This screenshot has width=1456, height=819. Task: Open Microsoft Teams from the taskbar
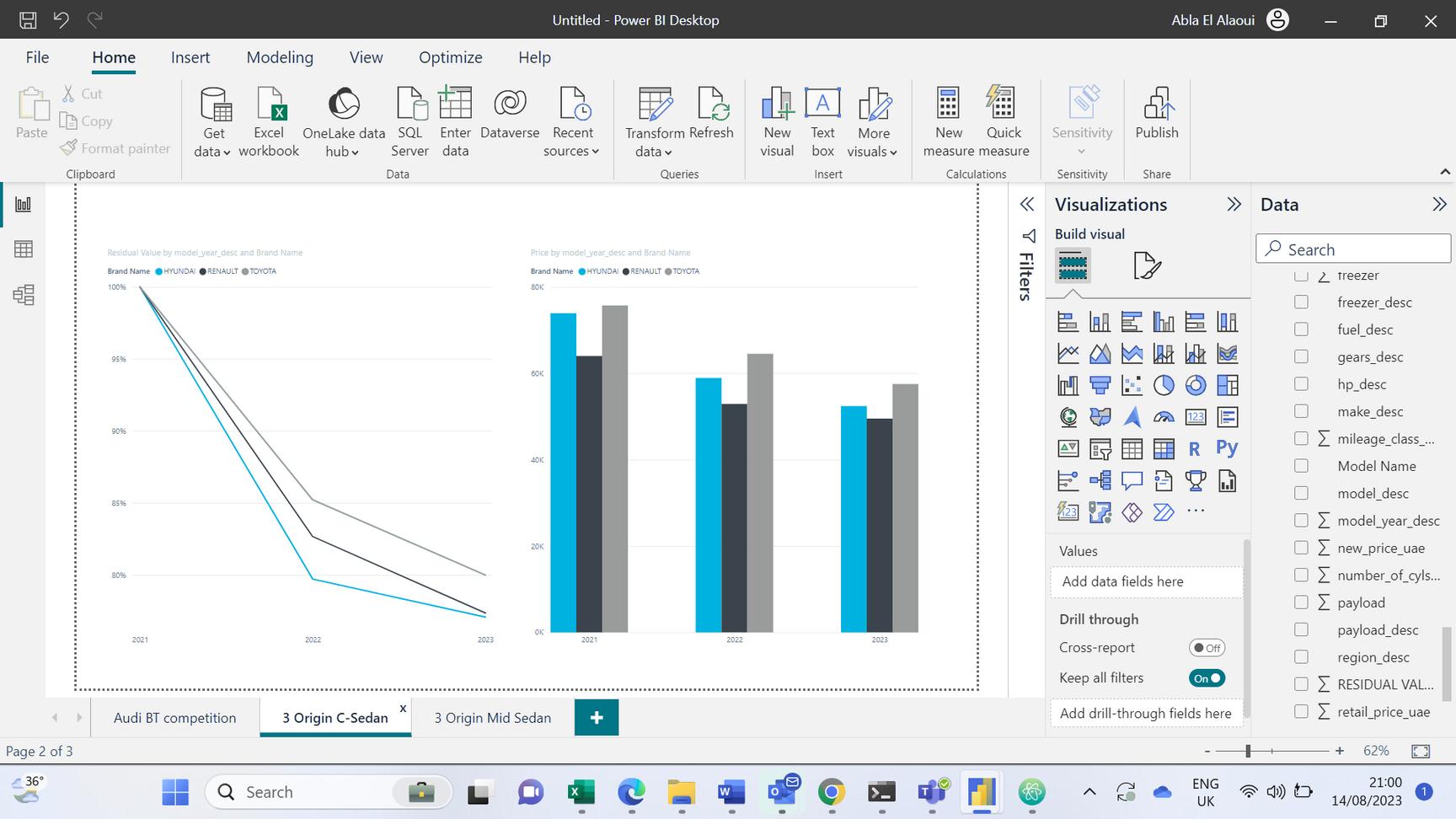(x=932, y=792)
